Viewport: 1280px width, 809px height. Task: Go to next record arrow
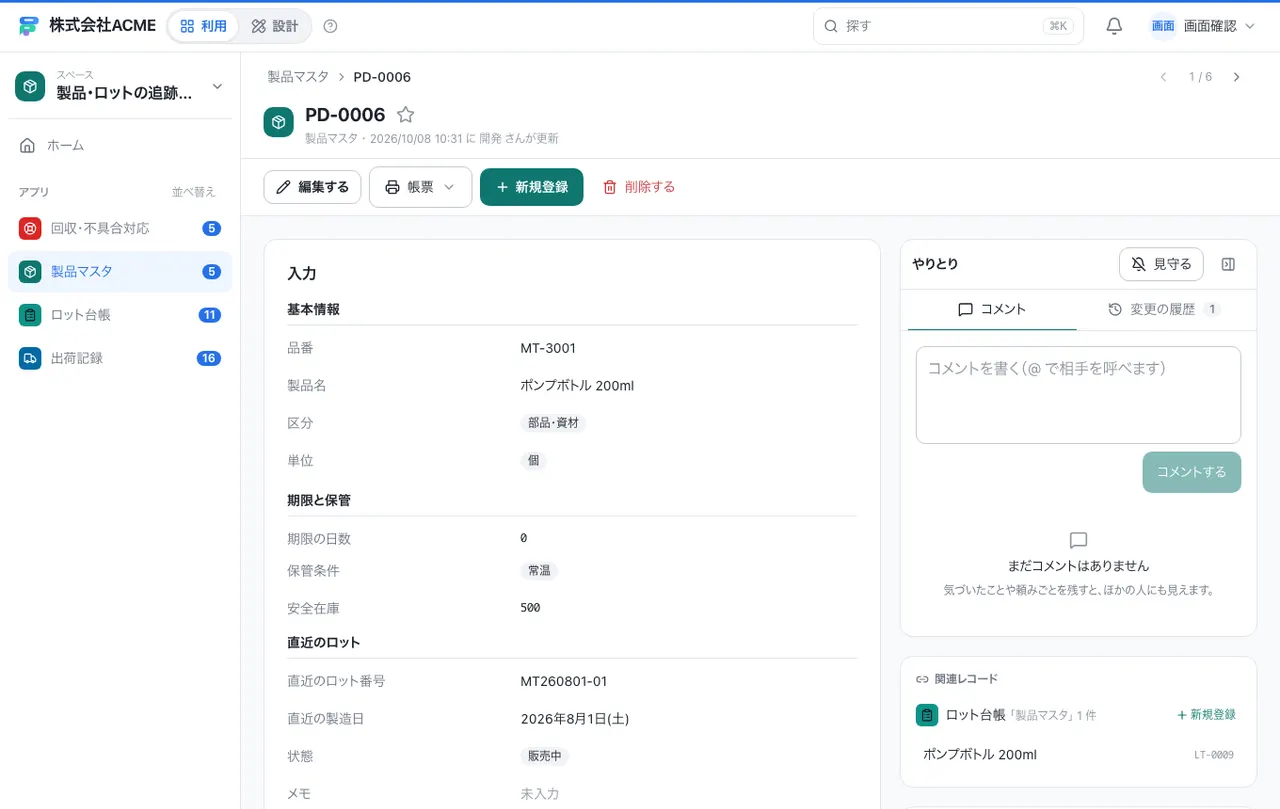tap(1237, 77)
